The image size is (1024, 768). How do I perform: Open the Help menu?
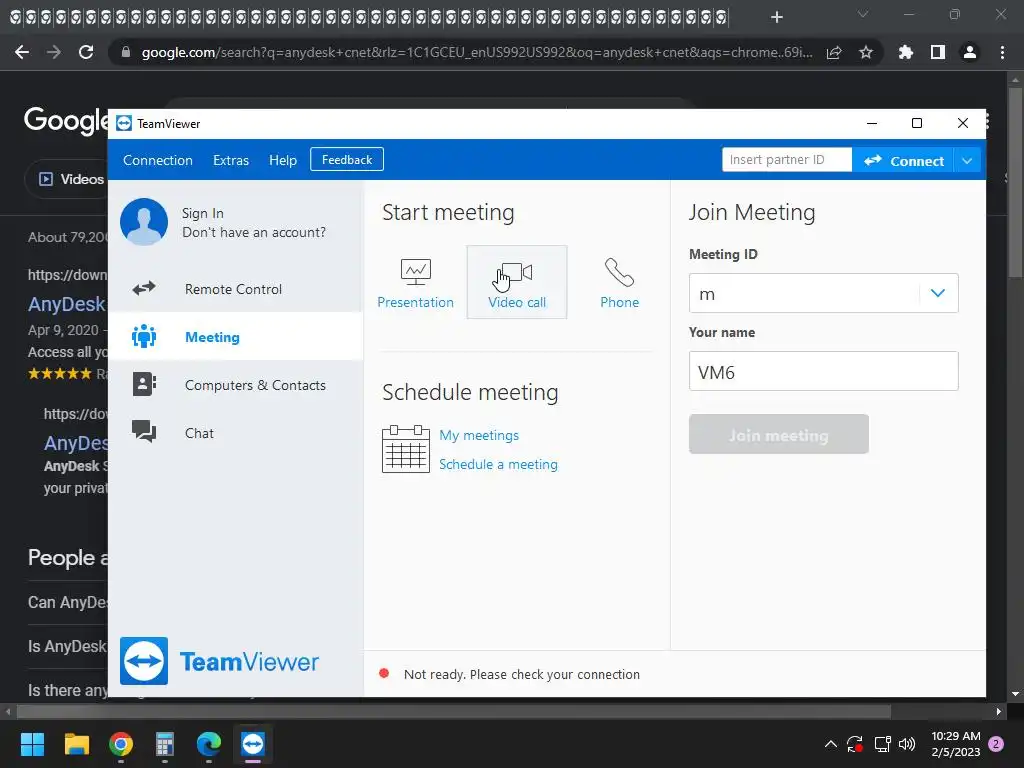pyautogui.click(x=283, y=160)
